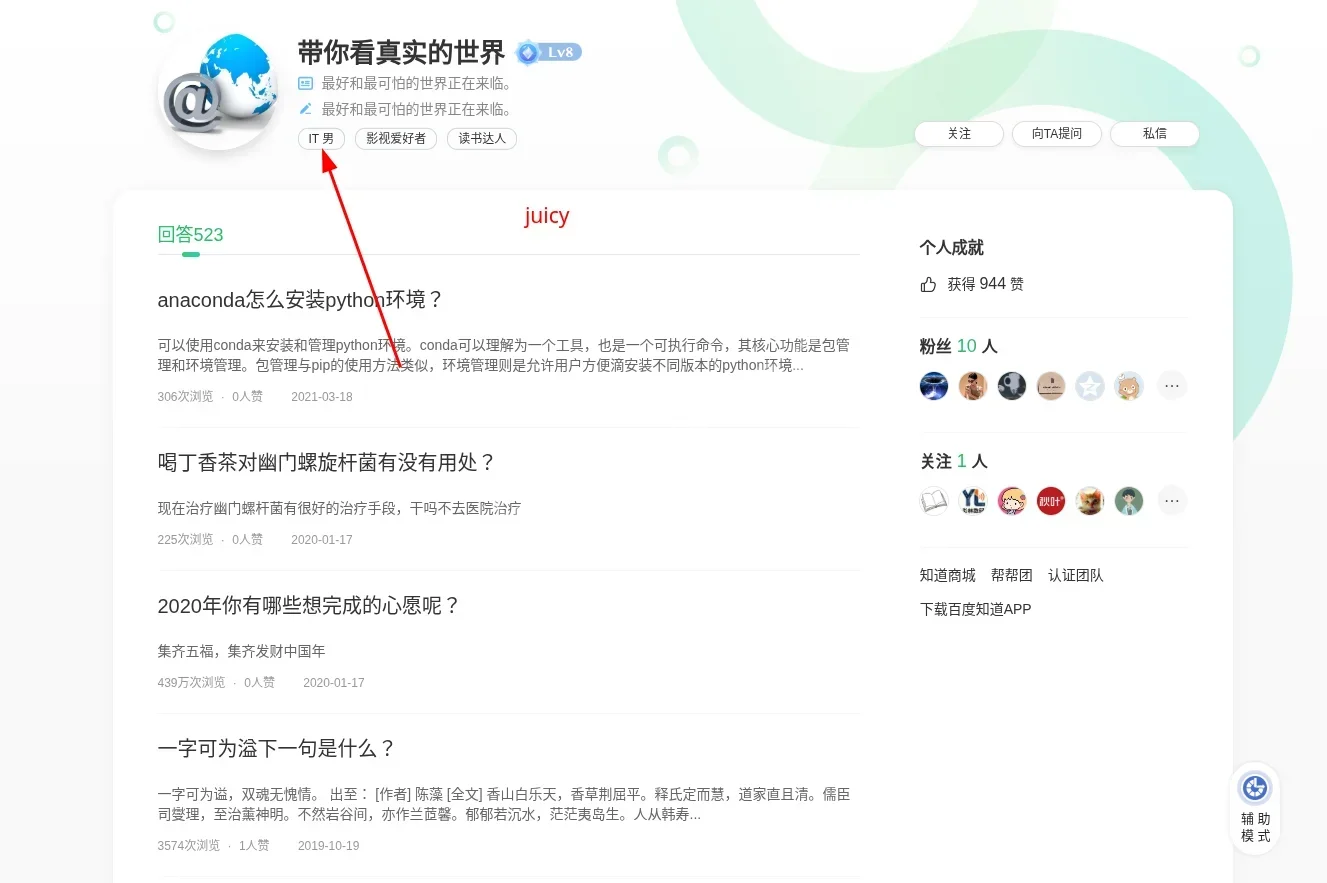Select the 回答523 tab
The image size is (1327, 883).
pyautogui.click(x=190, y=235)
